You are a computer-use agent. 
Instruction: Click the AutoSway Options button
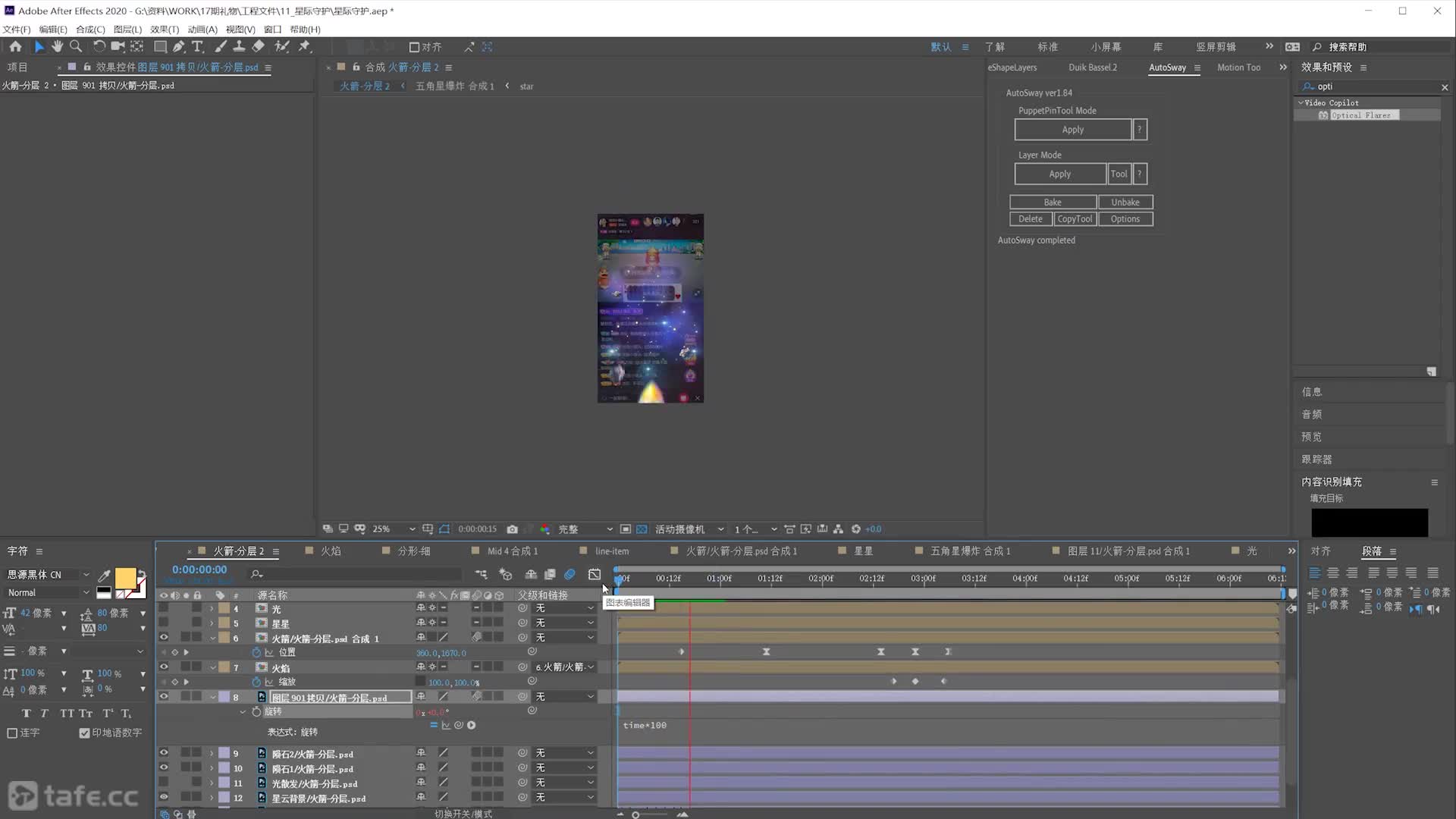pyautogui.click(x=1125, y=219)
